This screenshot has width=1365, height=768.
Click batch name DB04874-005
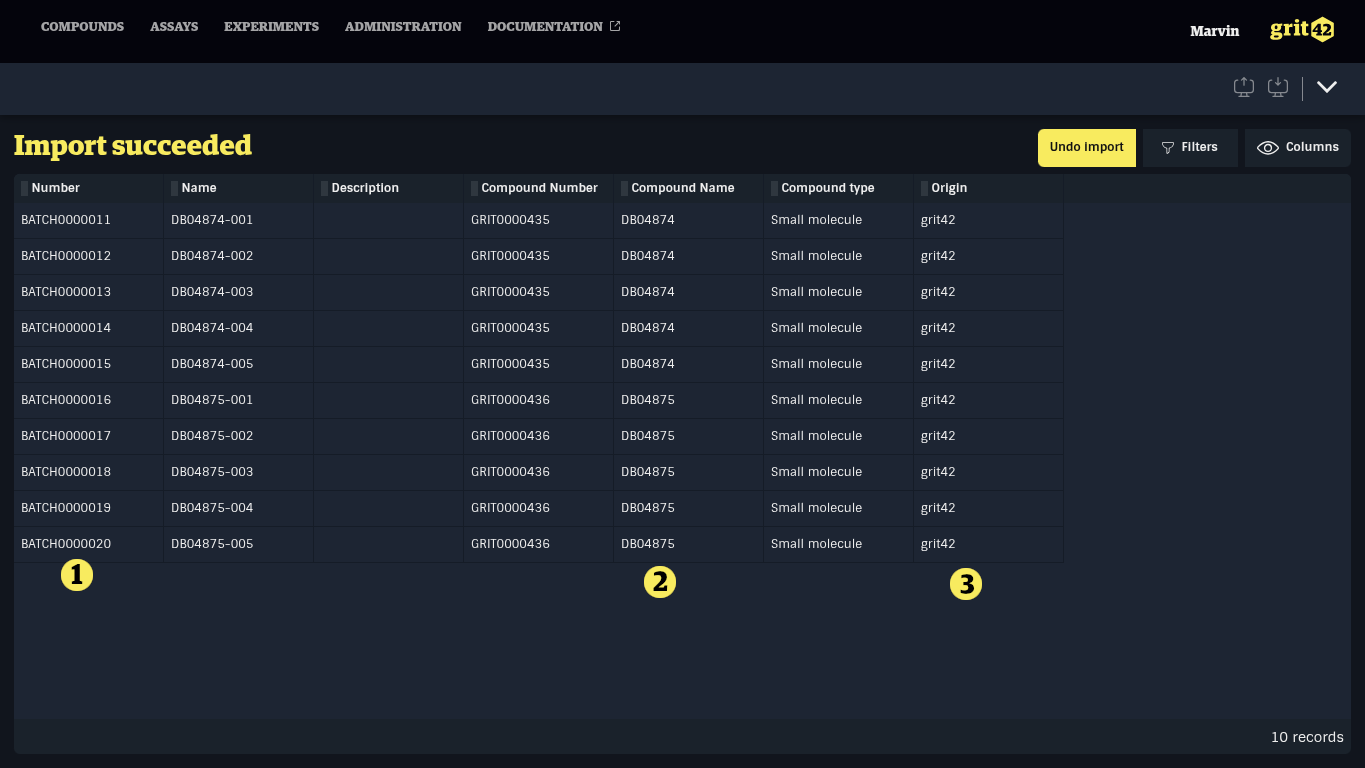coord(212,364)
